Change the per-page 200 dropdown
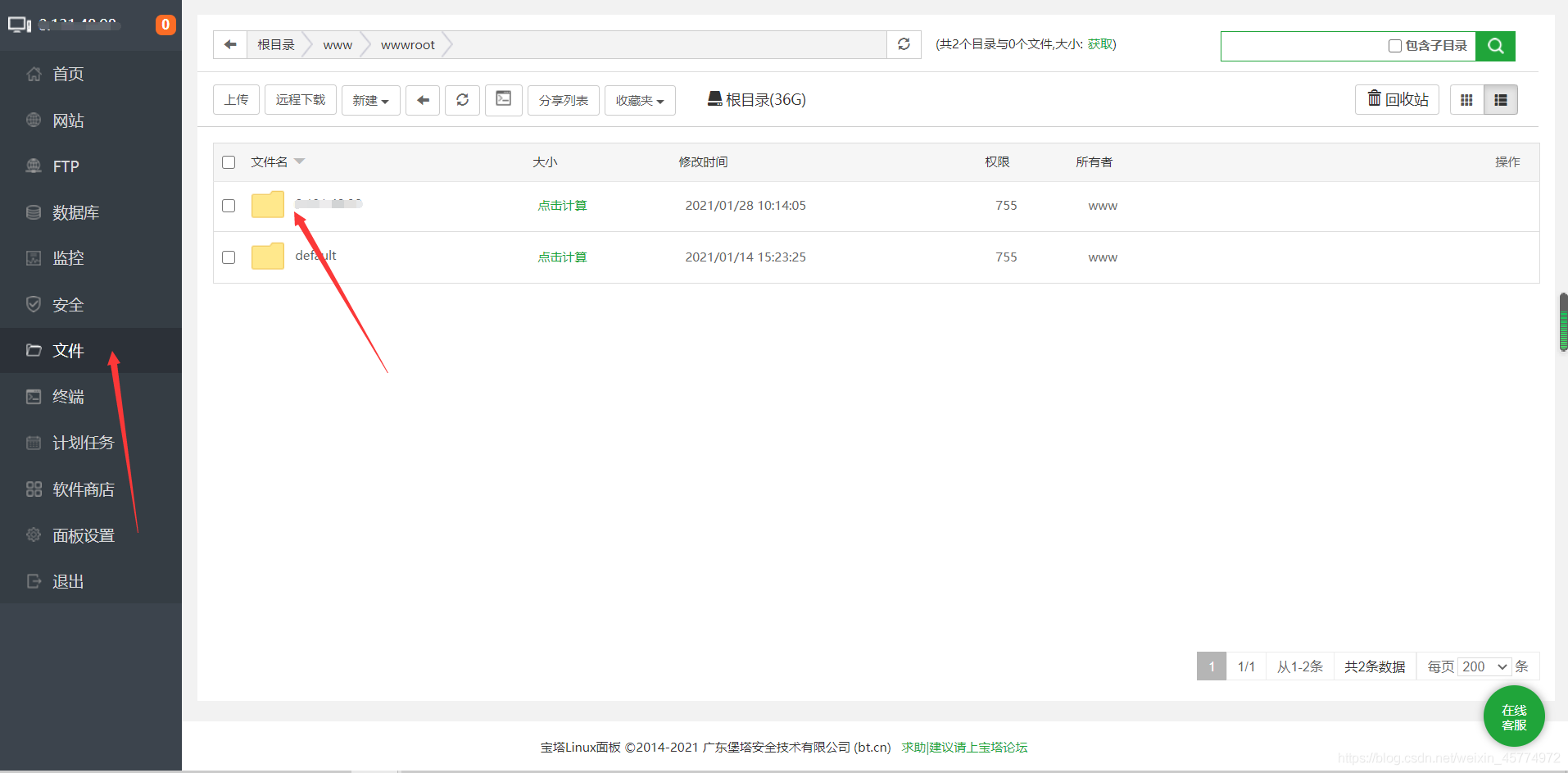Viewport: 1568px width, 773px height. [1483, 666]
